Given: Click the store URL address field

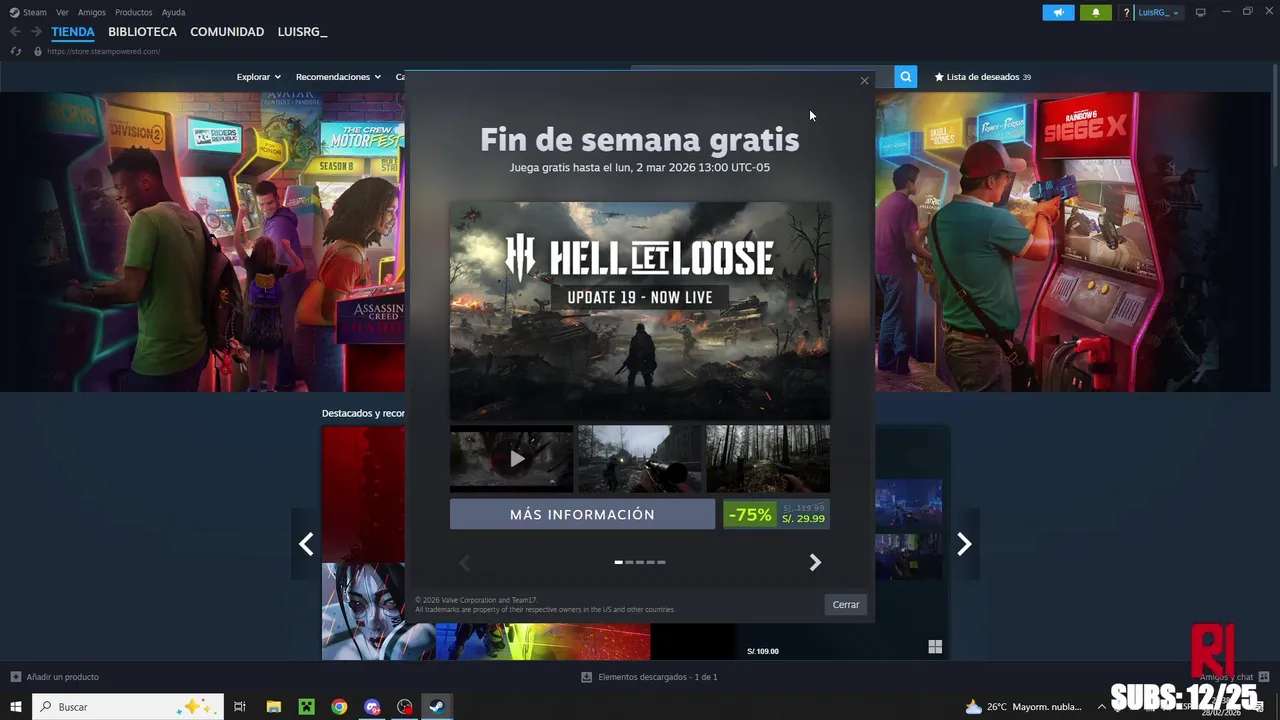Looking at the screenshot, I should (103, 51).
